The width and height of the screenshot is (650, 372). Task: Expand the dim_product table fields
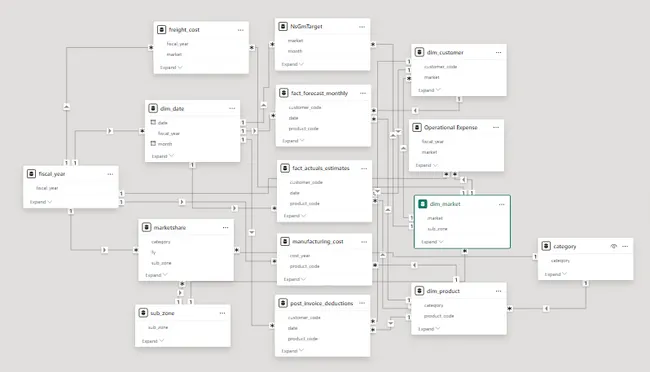coord(429,328)
